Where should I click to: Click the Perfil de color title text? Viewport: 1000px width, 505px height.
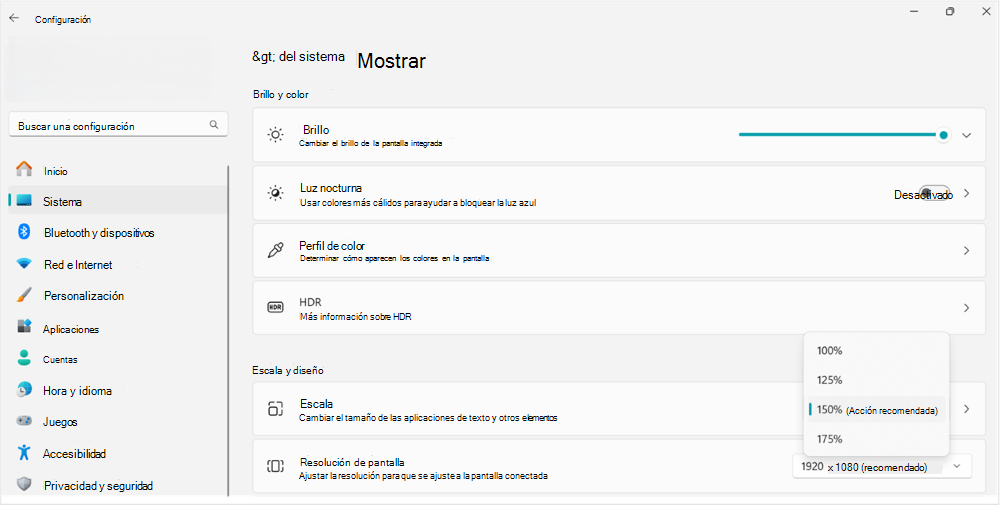[332, 245]
